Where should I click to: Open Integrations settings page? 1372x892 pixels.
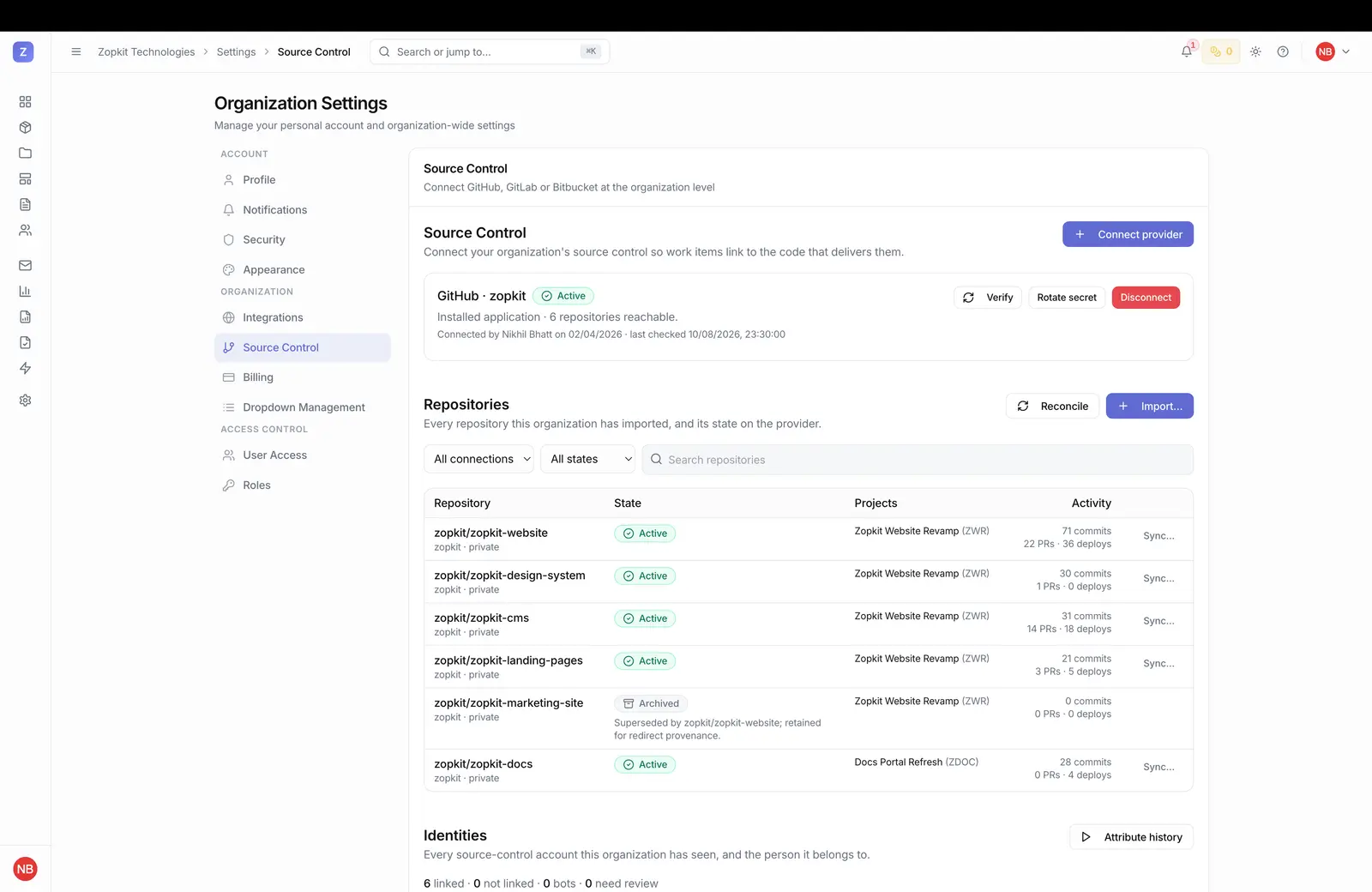[303, 318]
